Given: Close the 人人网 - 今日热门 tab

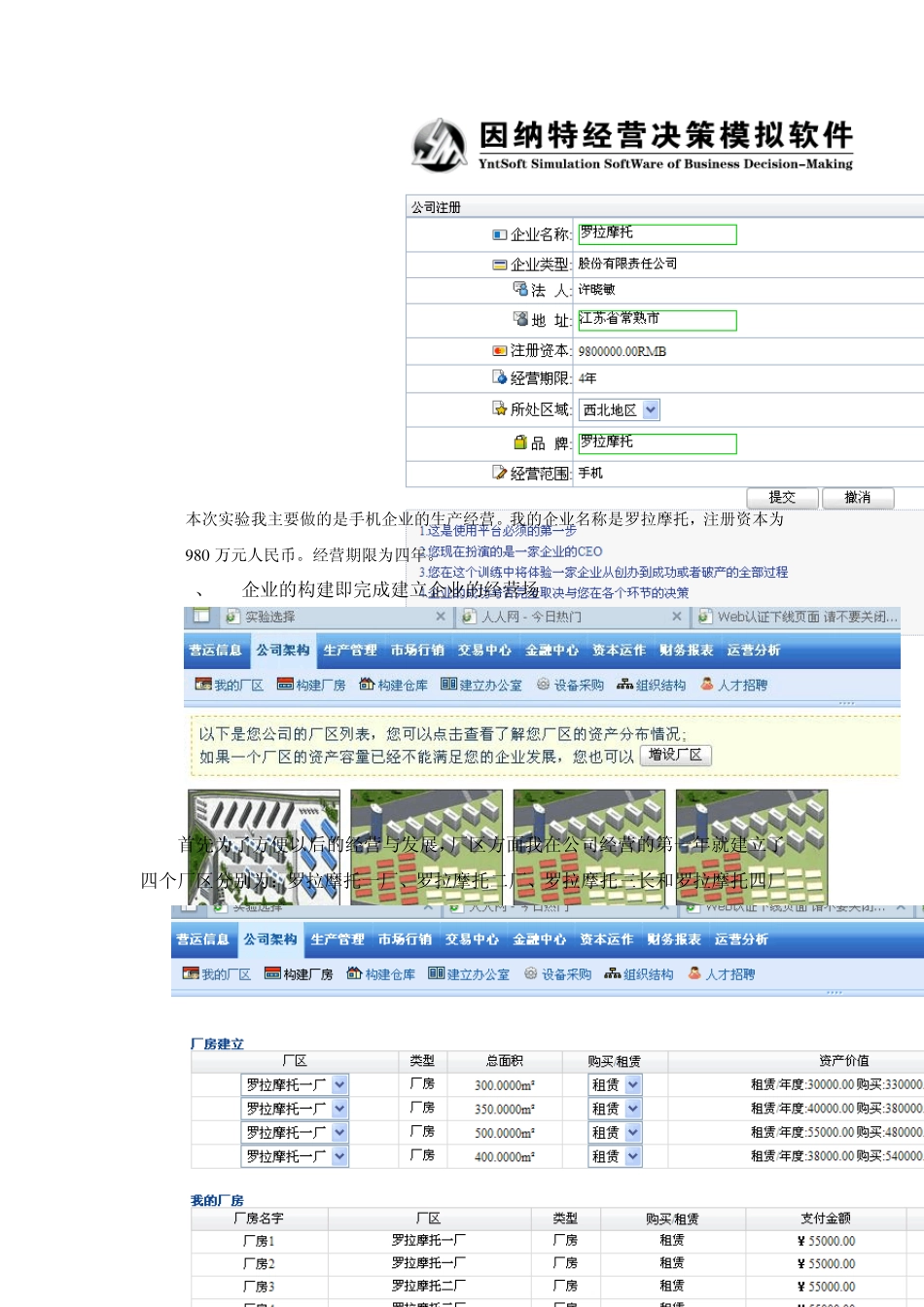Looking at the screenshot, I should point(677,617).
